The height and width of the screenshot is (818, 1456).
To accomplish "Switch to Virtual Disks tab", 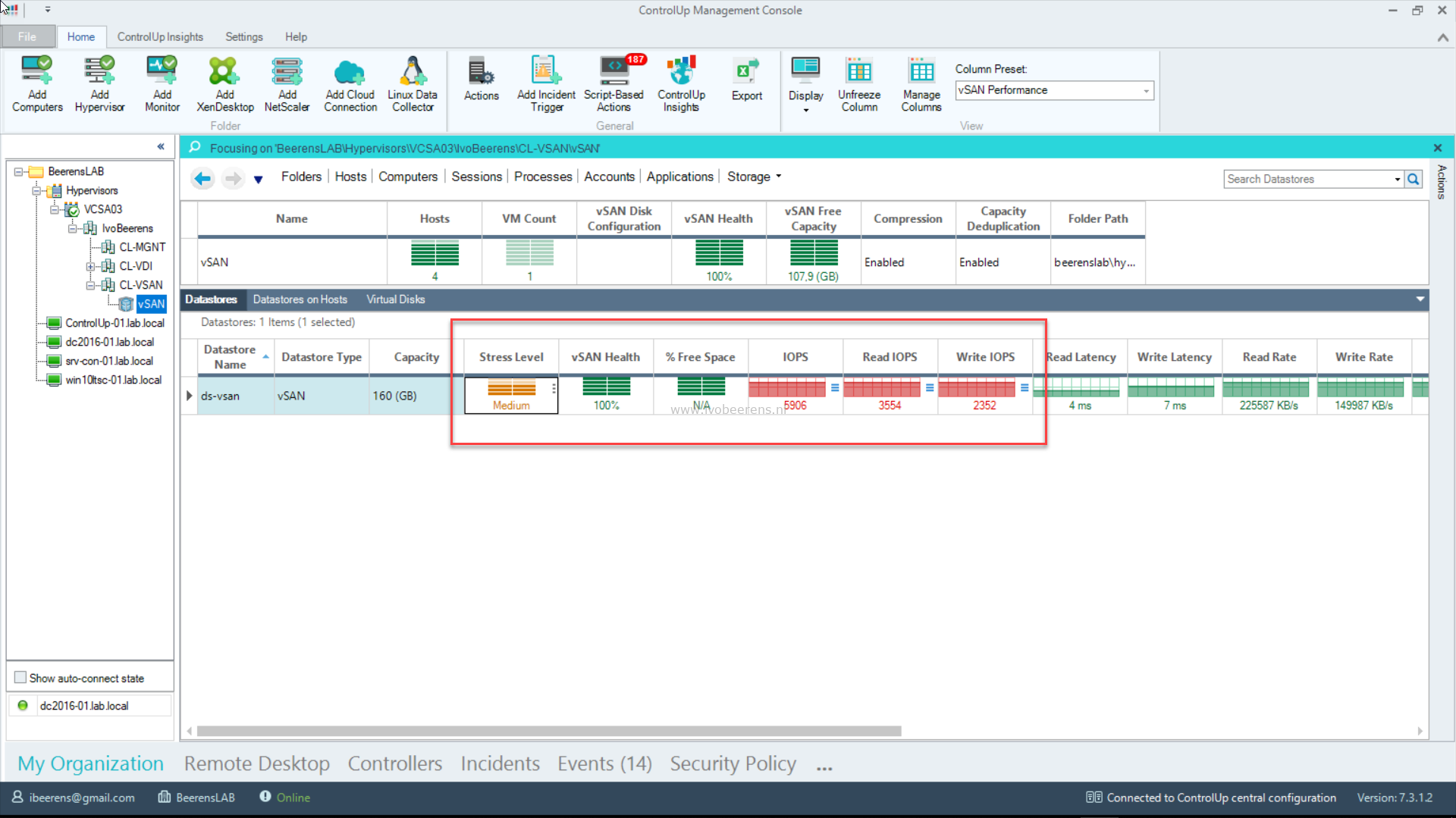I will coord(396,299).
